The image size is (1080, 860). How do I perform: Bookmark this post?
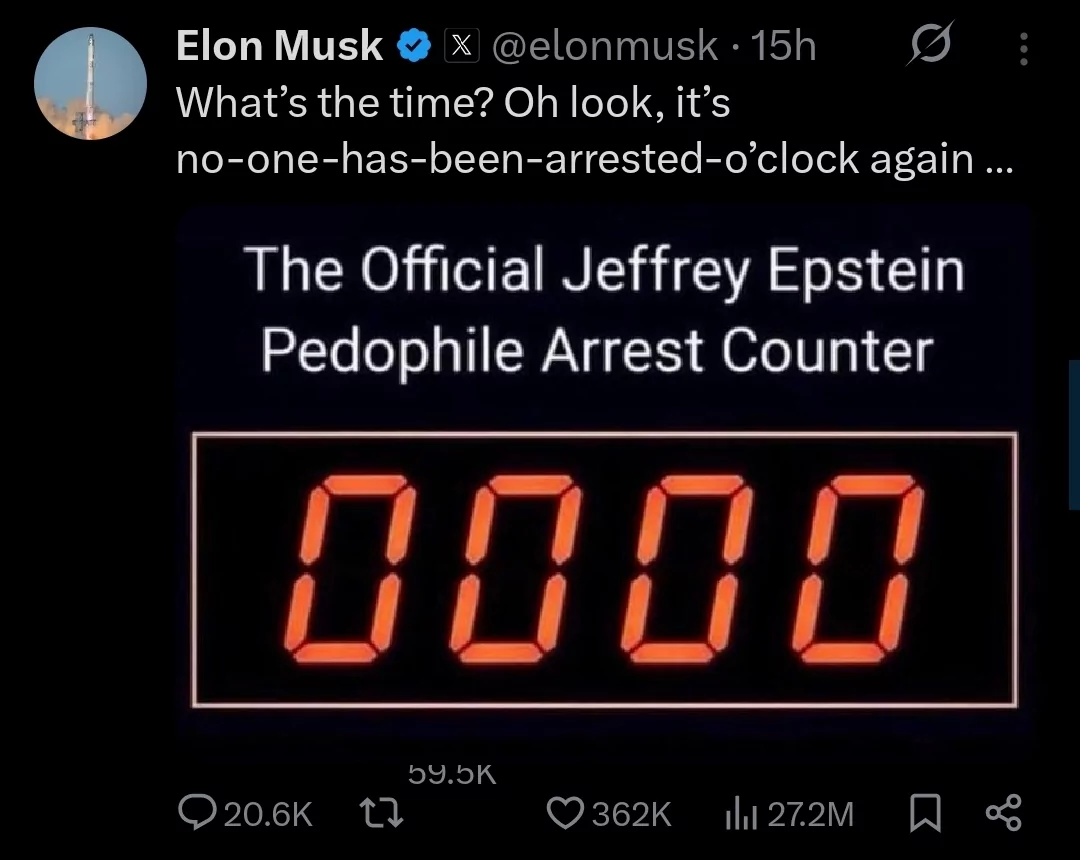(x=924, y=814)
